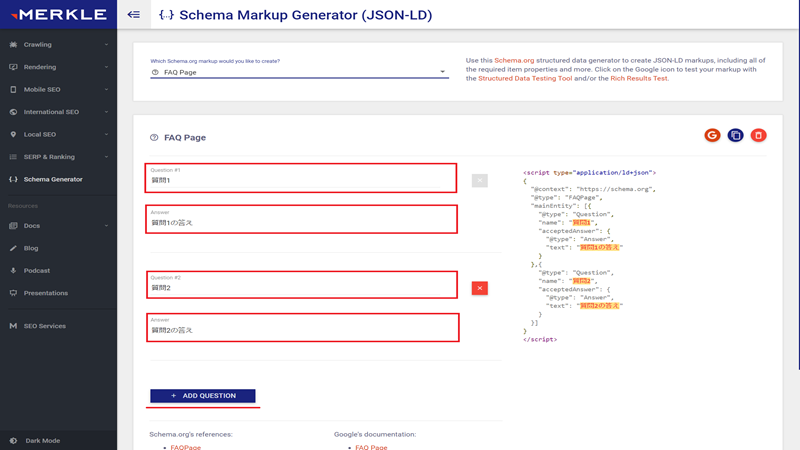This screenshot has height=450, width=800.
Task: Expand the Local SEO chevron
Action: click(106, 134)
